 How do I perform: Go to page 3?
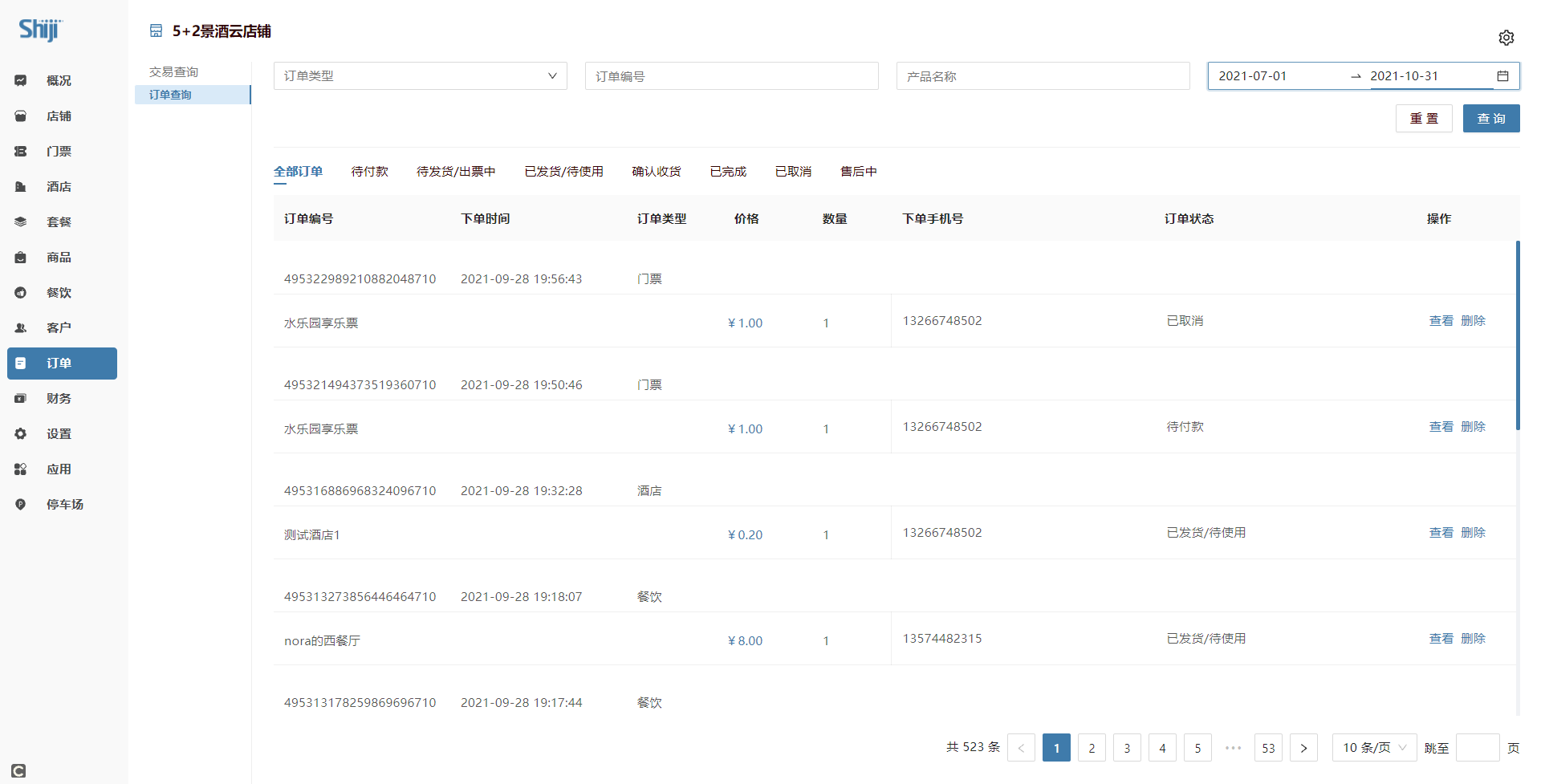pyautogui.click(x=1127, y=747)
